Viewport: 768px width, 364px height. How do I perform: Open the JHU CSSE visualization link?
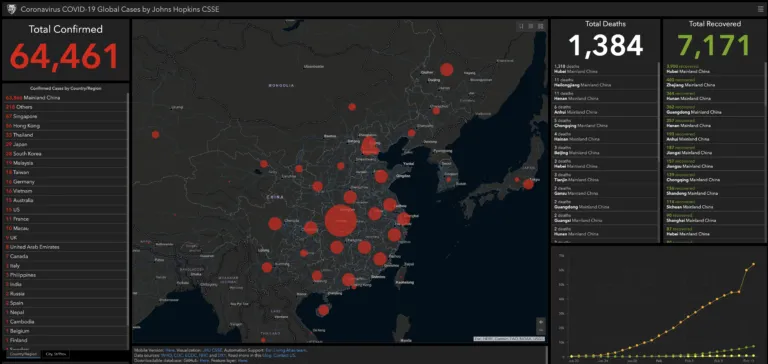[x=212, y=350]
